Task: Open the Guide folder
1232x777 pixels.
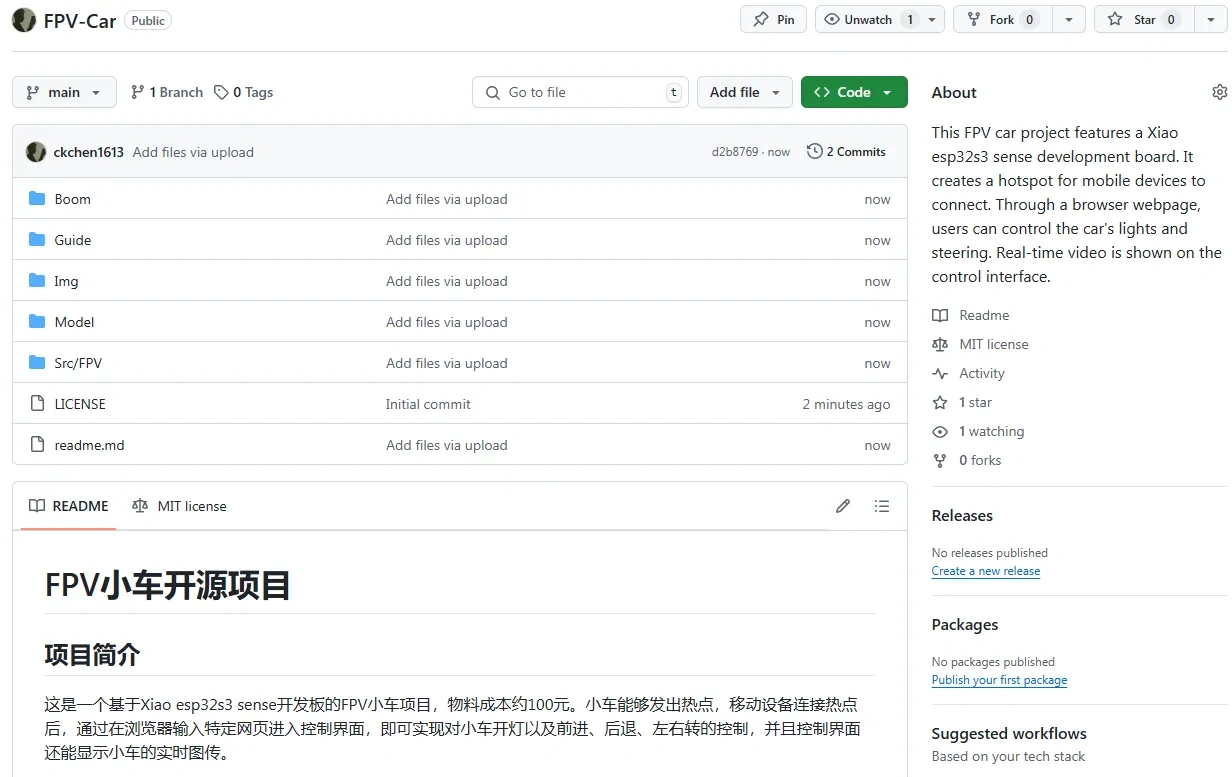Action: [x=73, y=240]
